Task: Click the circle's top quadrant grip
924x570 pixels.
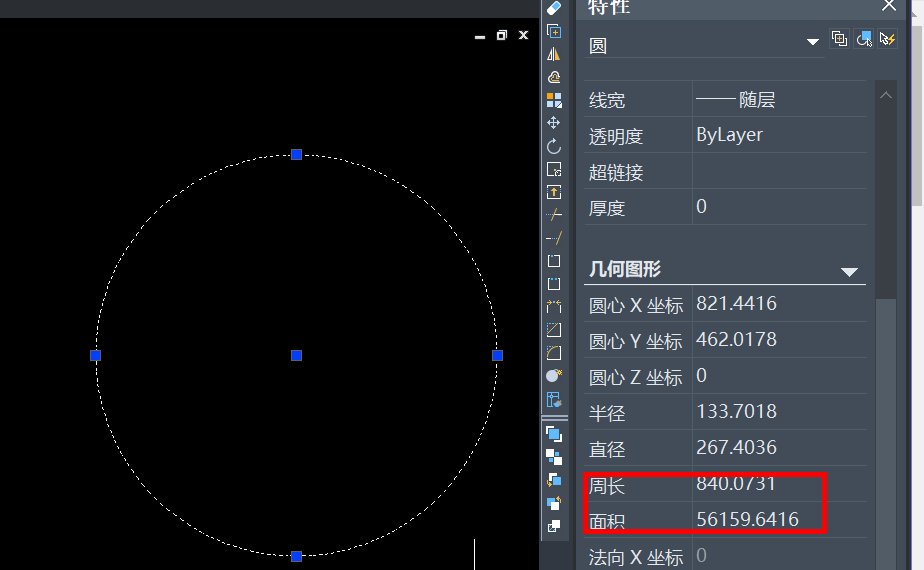Action: [296, 154]
